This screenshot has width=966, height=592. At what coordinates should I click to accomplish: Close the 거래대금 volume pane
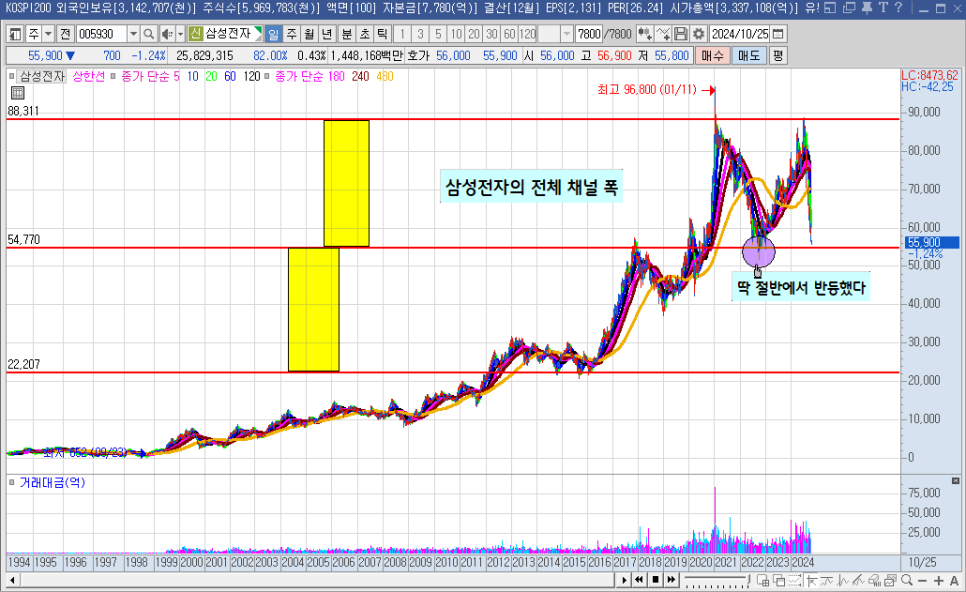[x=956, y=481]
